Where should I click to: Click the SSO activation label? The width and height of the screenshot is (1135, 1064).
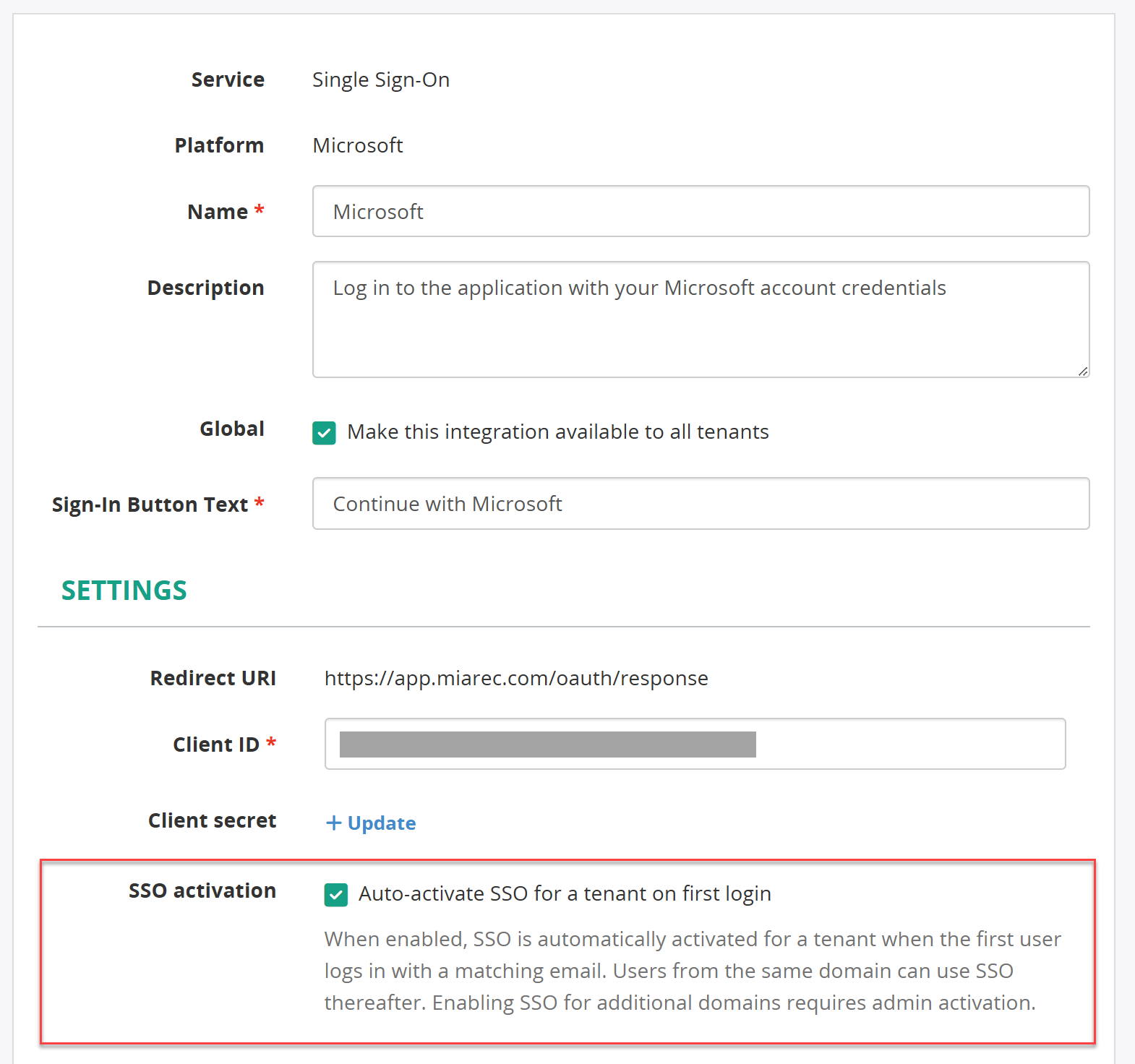(202, 891)
